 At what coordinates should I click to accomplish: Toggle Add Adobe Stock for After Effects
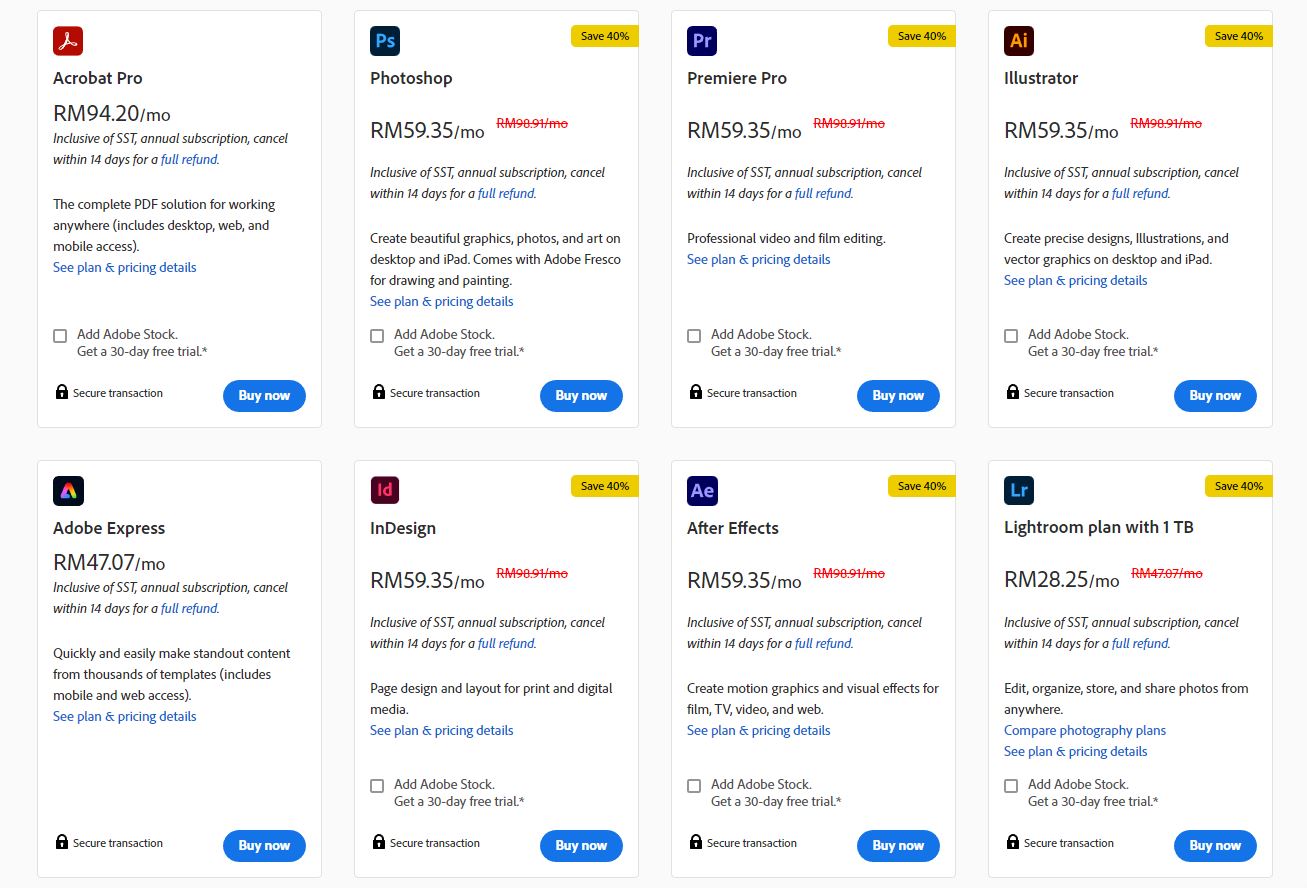pyautogui.click(x=694, y=786)
